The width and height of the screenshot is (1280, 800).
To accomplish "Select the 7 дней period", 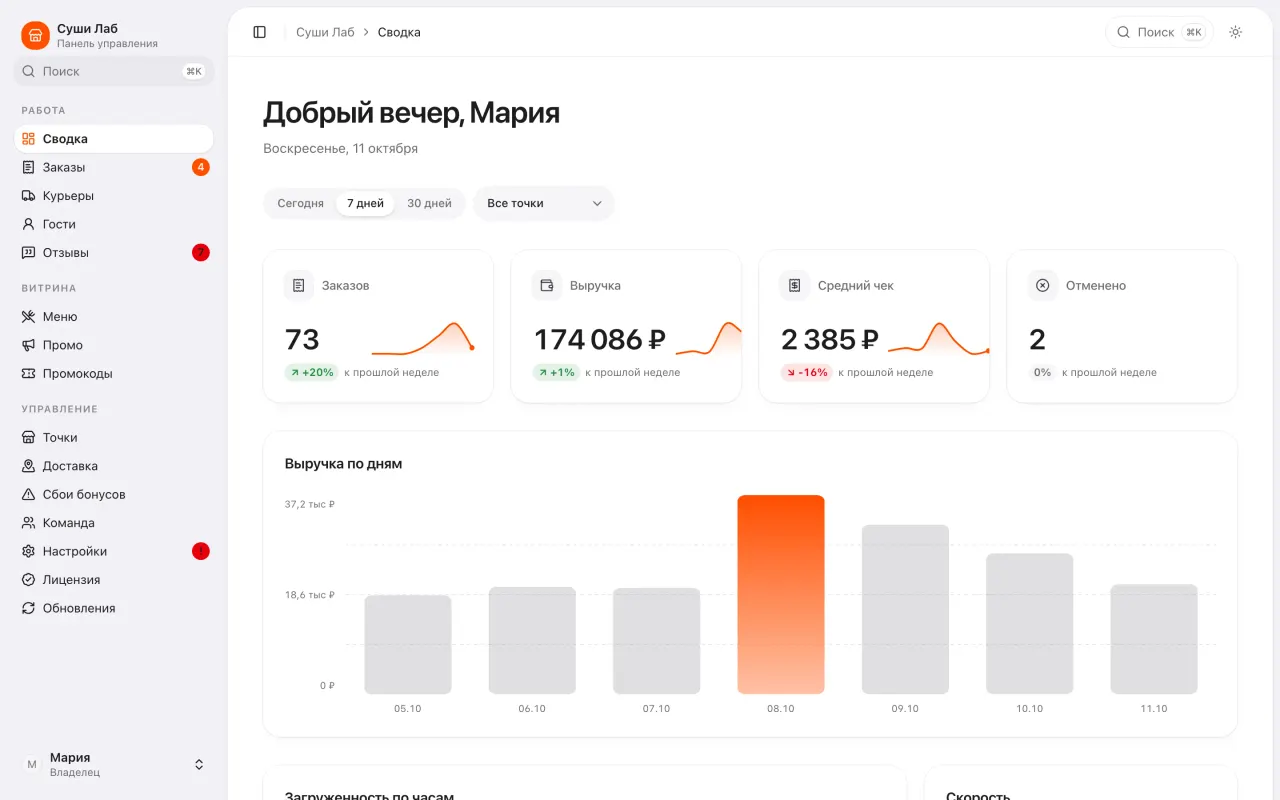I will [365, 203].
